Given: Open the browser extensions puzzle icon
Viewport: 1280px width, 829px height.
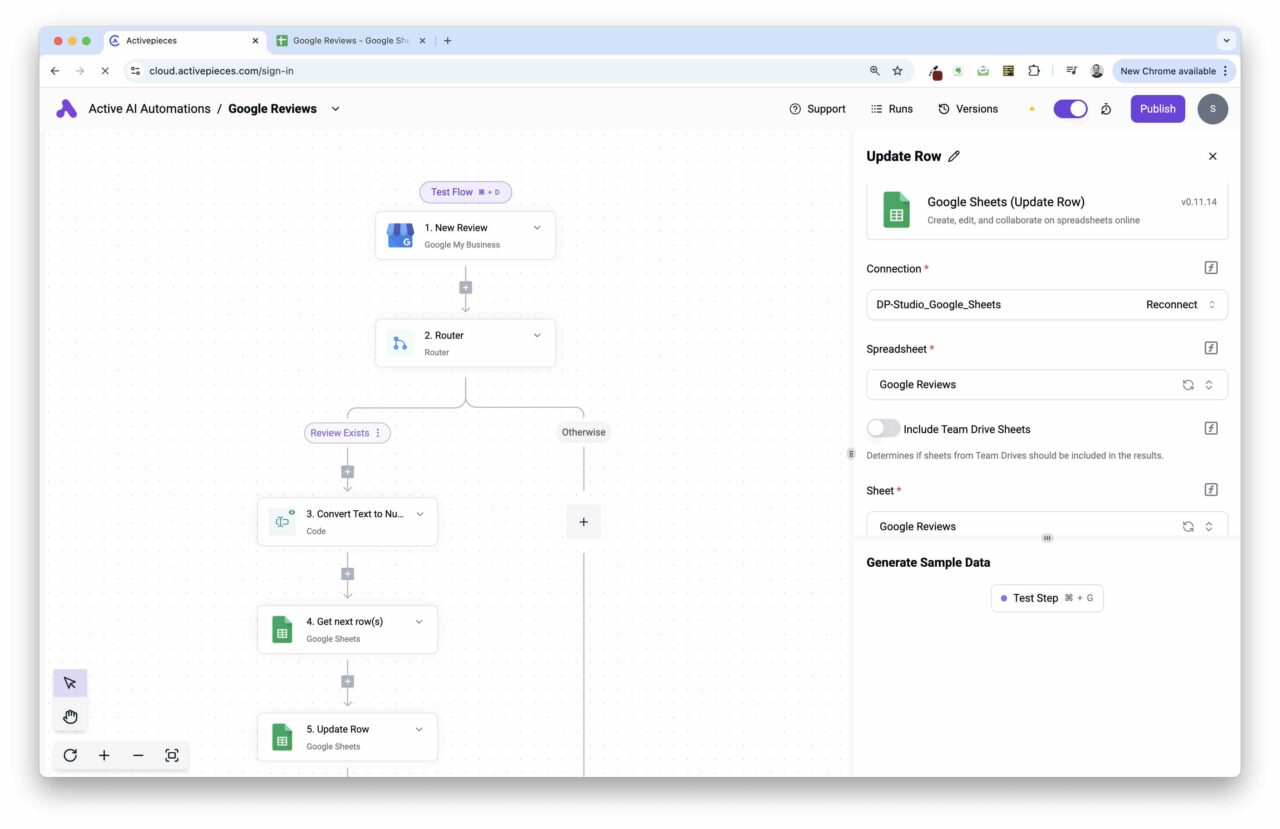Looking at the screenshot, I should pyautogui.click(x=1034, y=71).
